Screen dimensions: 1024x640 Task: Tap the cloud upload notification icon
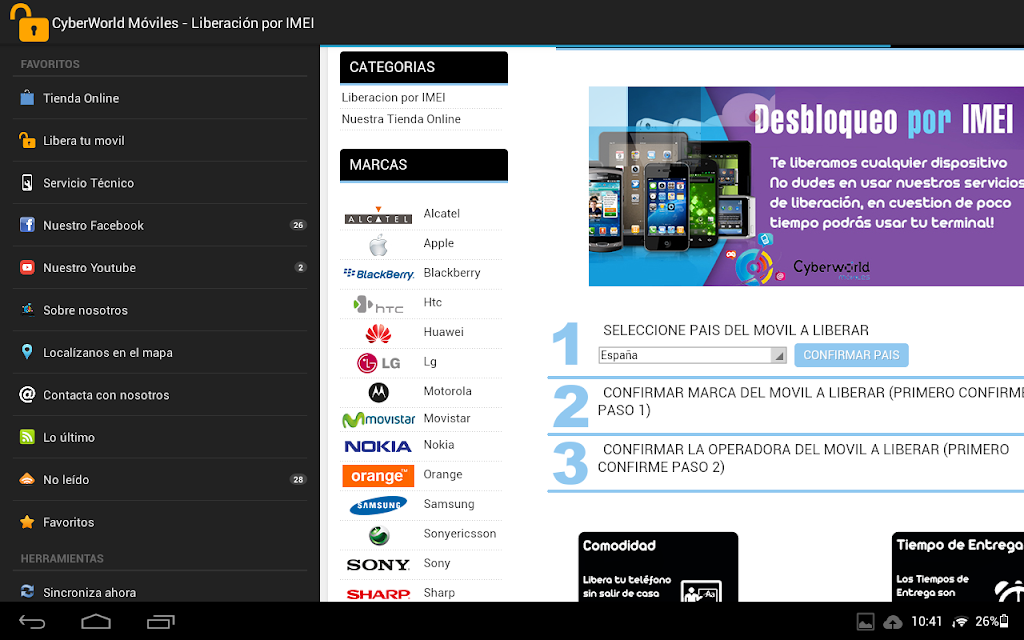pos(893,622)
